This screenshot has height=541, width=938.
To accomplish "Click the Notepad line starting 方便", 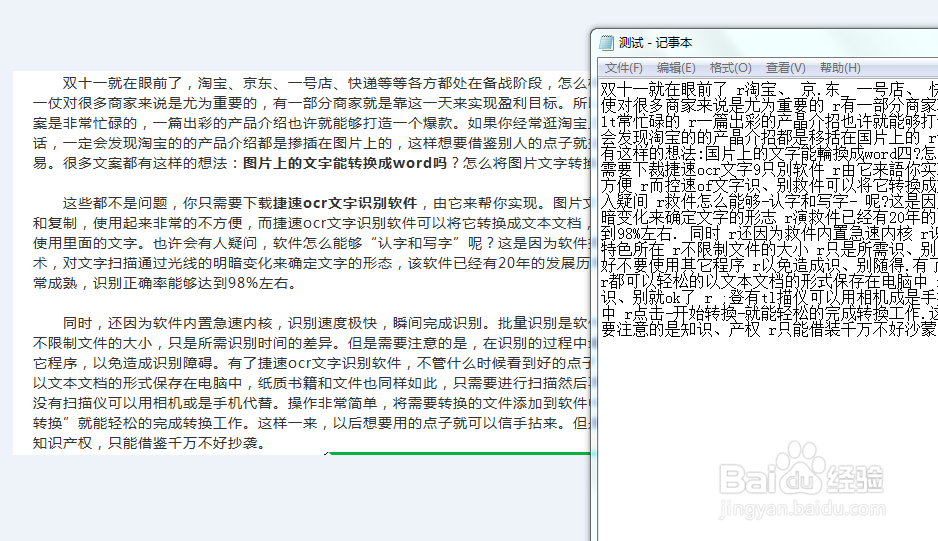I will pos(769,185).
